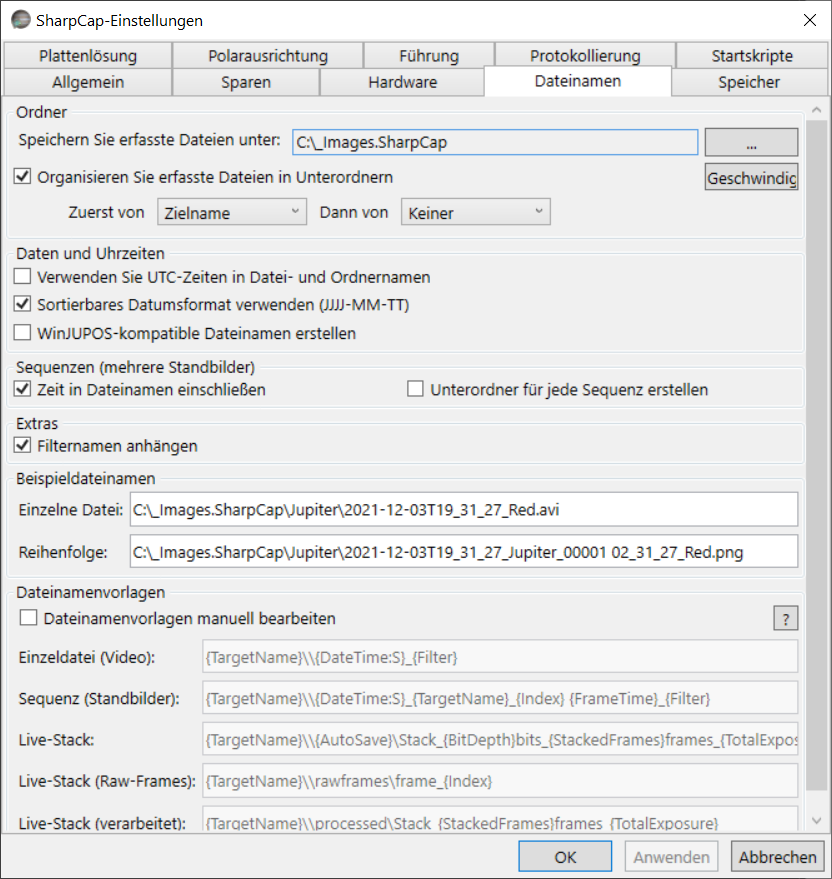Cancel with Abbrechen button

[778, 857]
